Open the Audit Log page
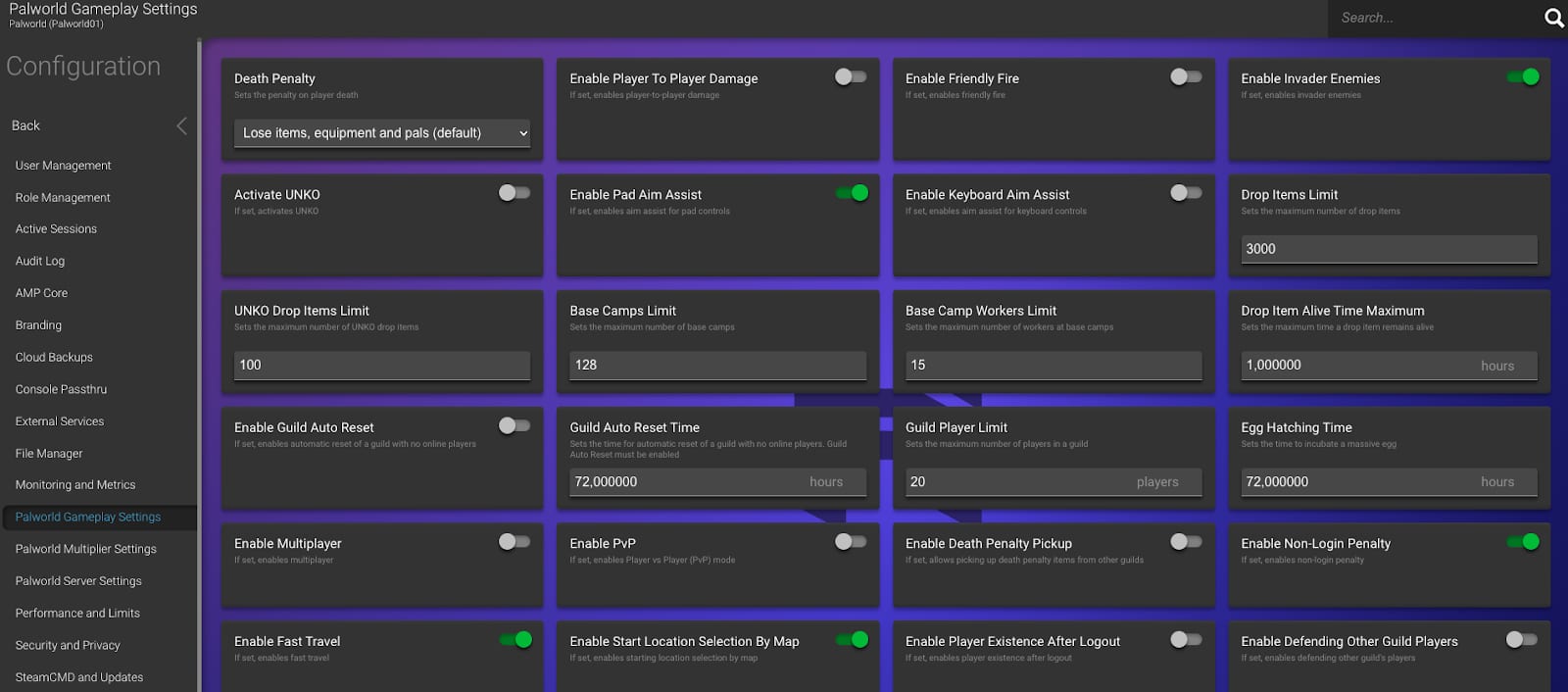This screenshot has width=1568, height=692. [x=40, y=261]
